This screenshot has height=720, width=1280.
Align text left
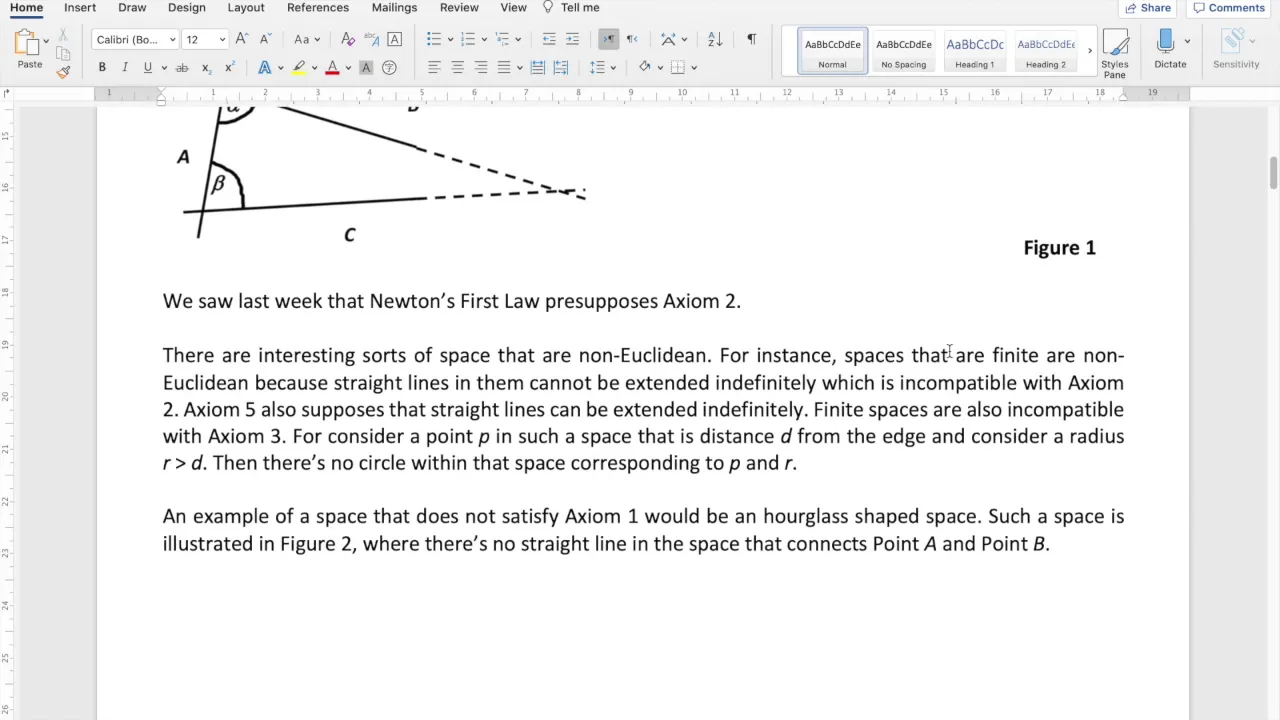coord(434,67)
